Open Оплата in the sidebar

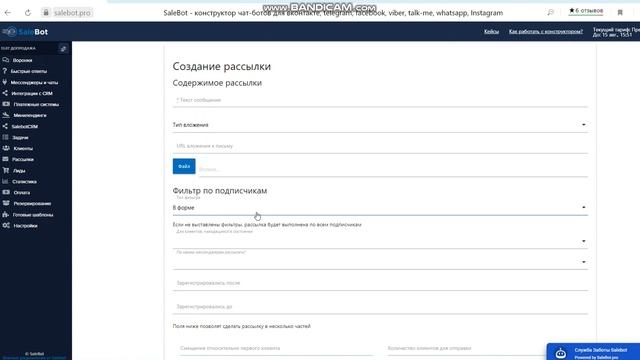22,192
